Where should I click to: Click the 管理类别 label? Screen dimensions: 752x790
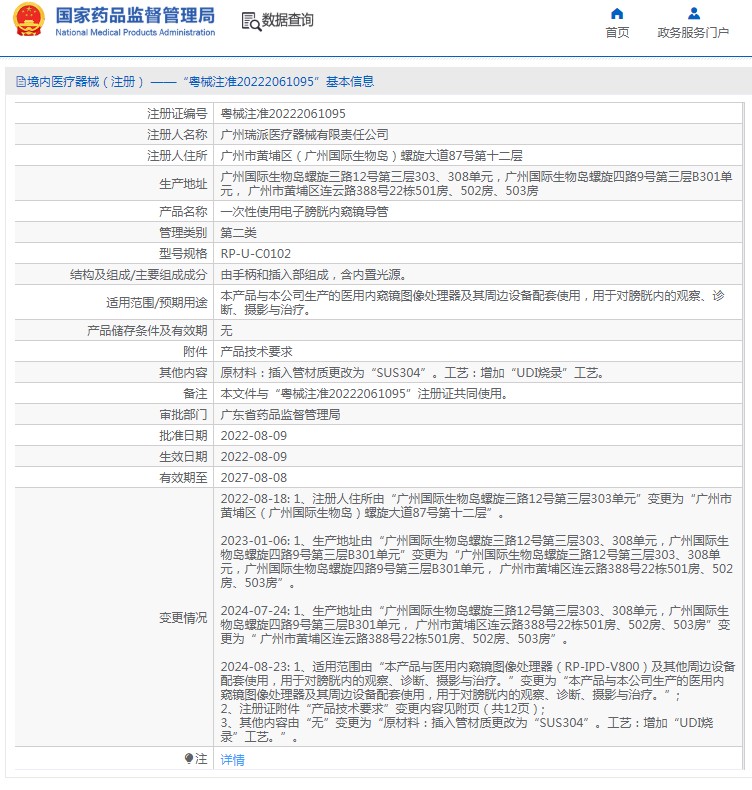coord(183,233)
